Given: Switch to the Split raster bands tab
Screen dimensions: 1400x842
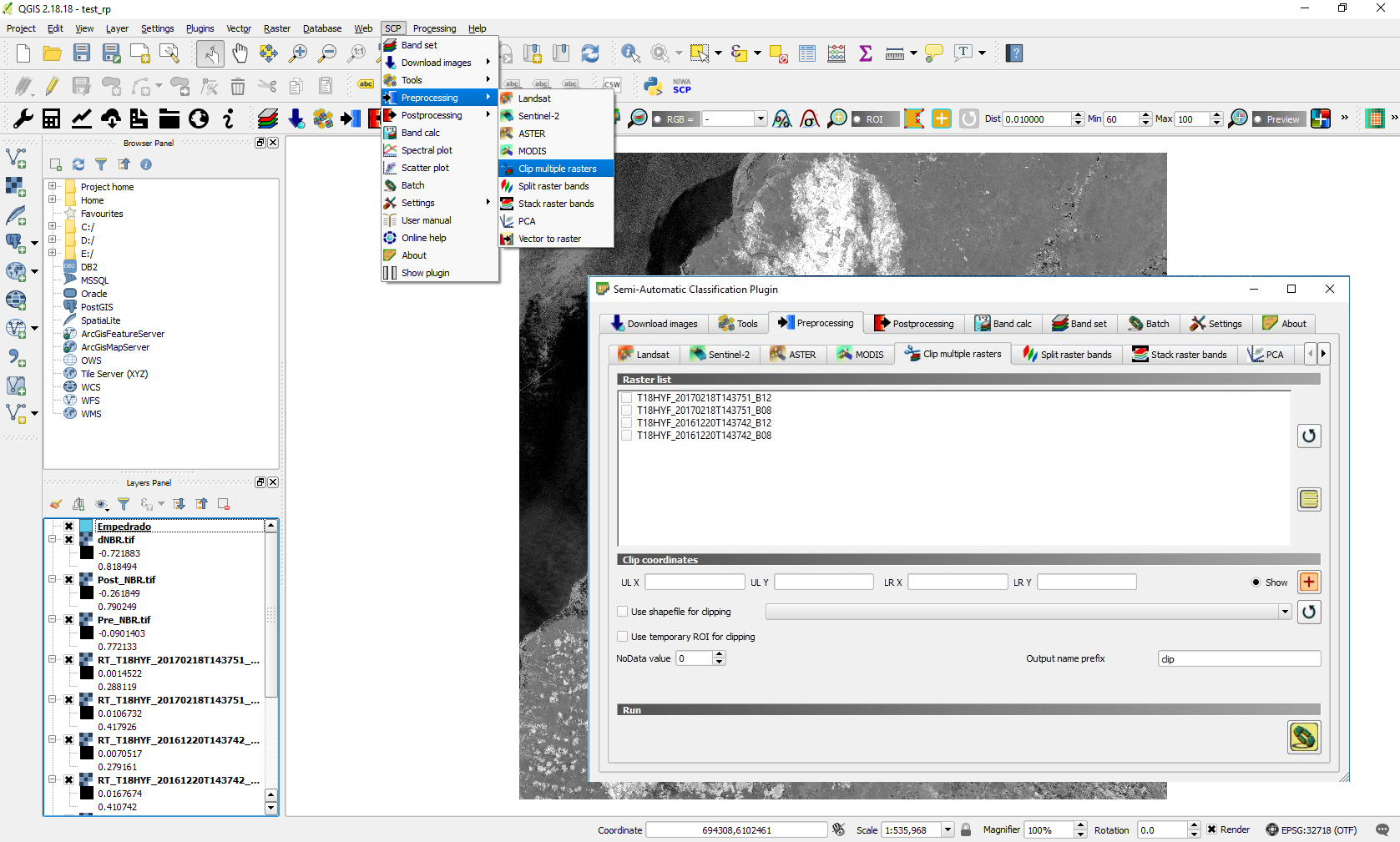Looking at the screenshot, I should (x=1067, y=354).
